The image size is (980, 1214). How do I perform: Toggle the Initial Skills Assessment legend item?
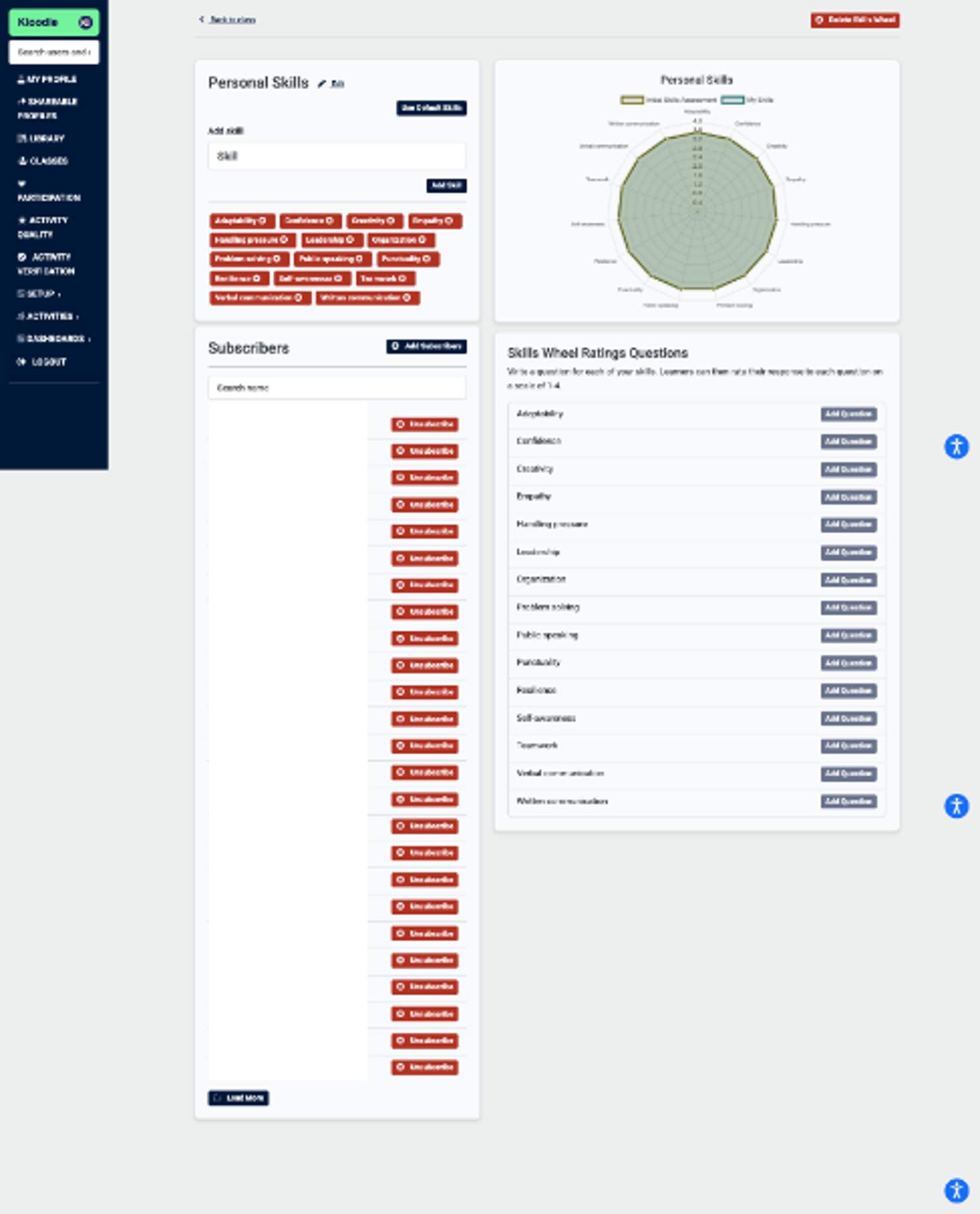tap(668, 100)
